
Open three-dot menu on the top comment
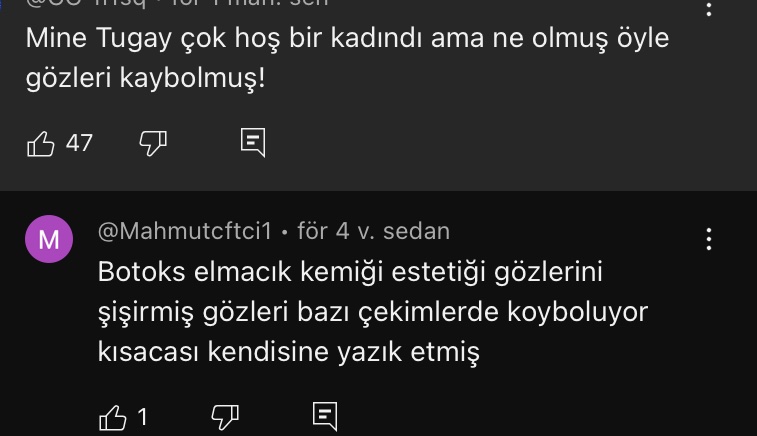(x=708, y=8)
